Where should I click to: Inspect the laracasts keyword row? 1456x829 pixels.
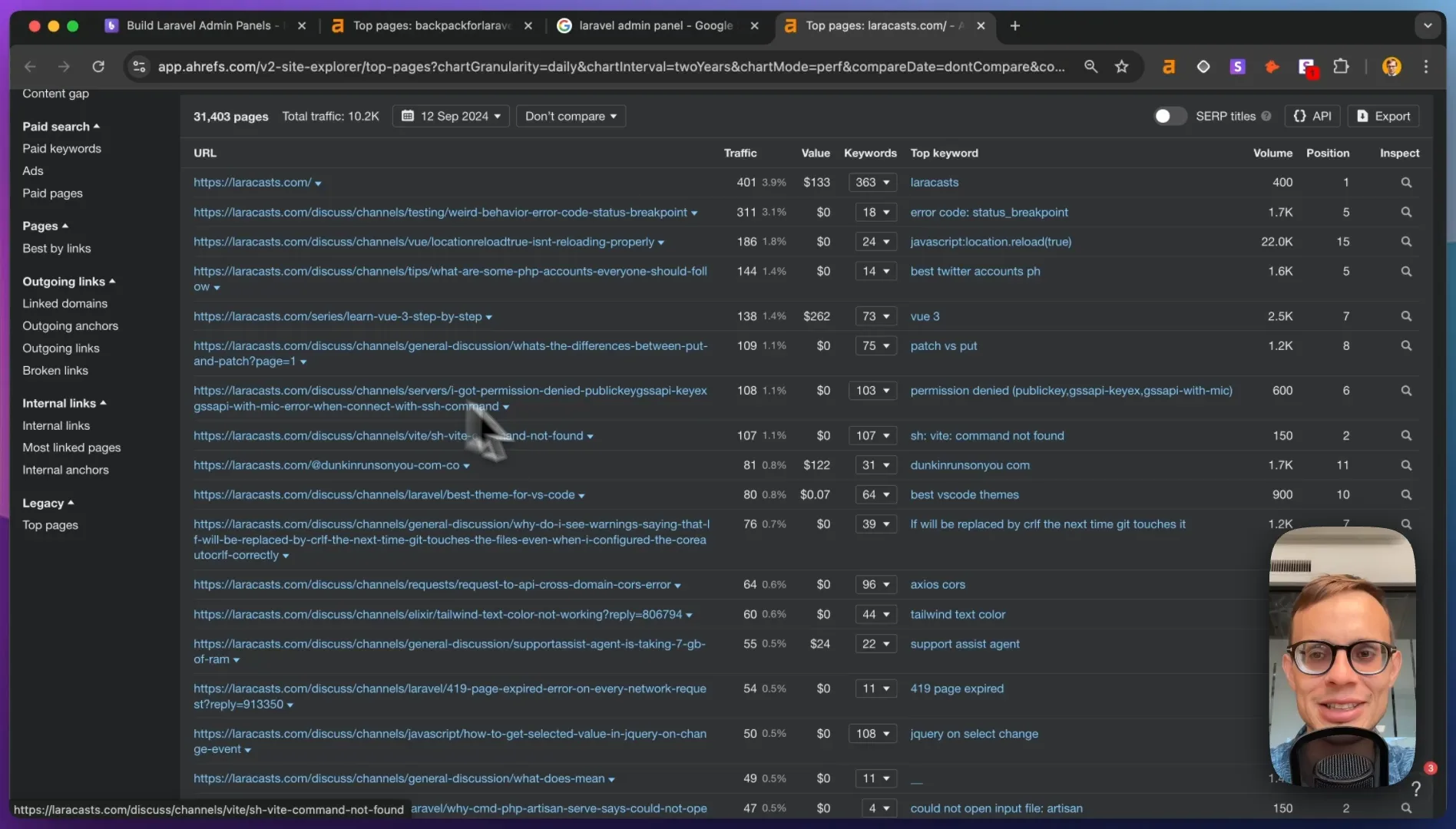click(1405, 183)
